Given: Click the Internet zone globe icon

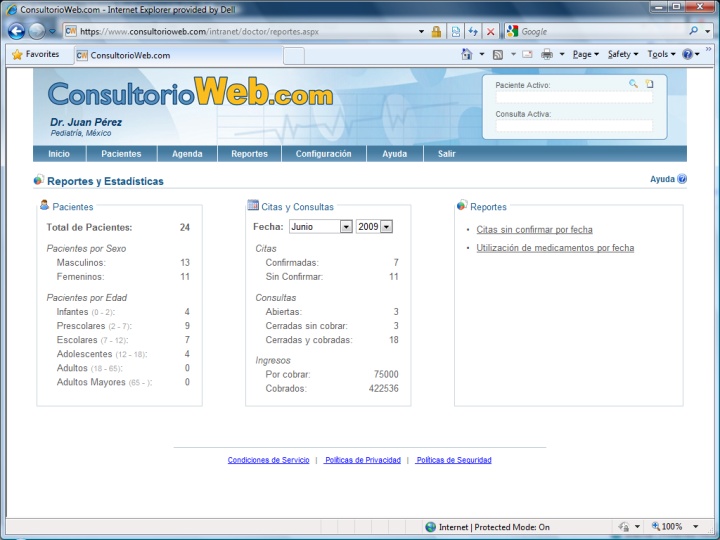Looking at the screenshot, I should click(430, 527).
